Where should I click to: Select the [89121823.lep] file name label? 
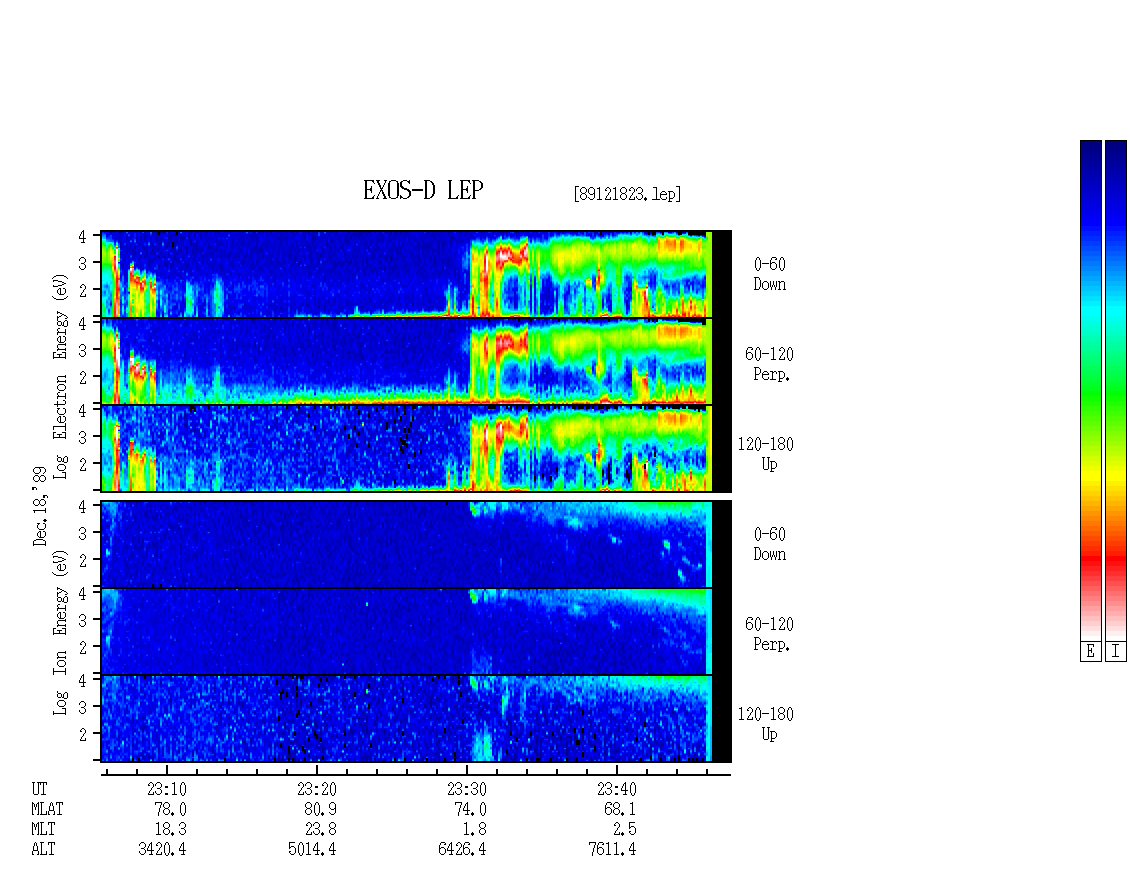627,194
